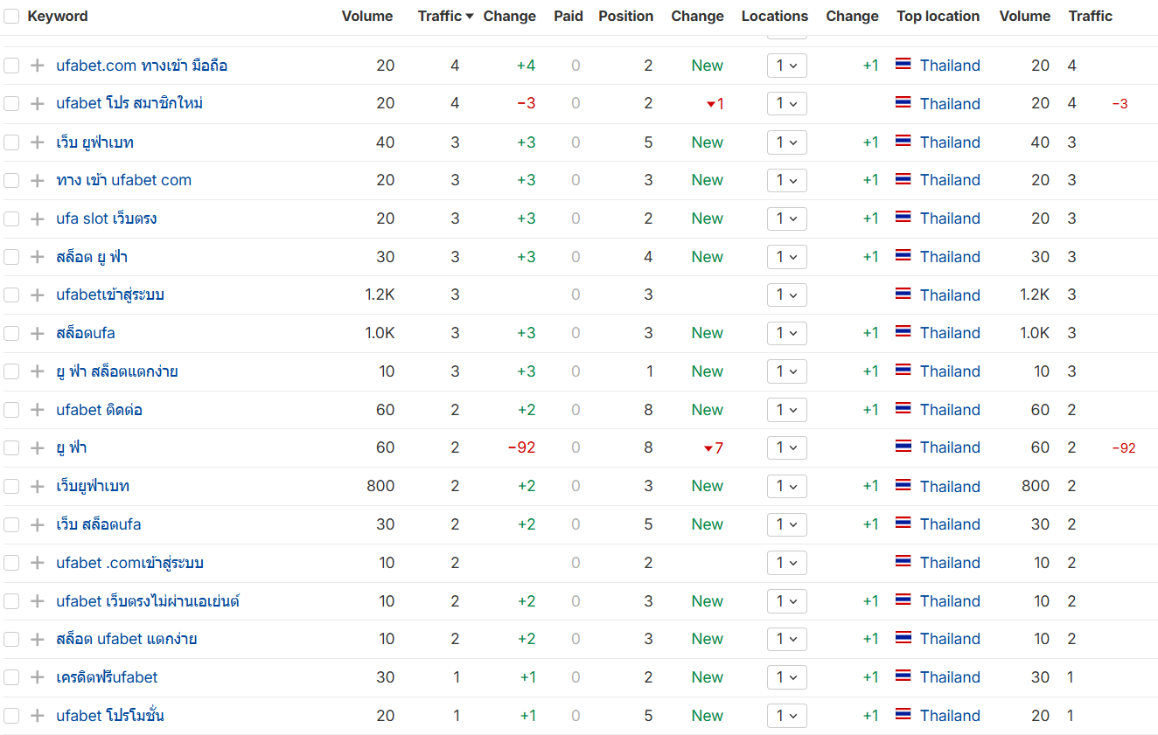Screen dimensions: 1158x735
Task: Expand plus icon for ufabet โปรโมชั่น
Action: 37,716
